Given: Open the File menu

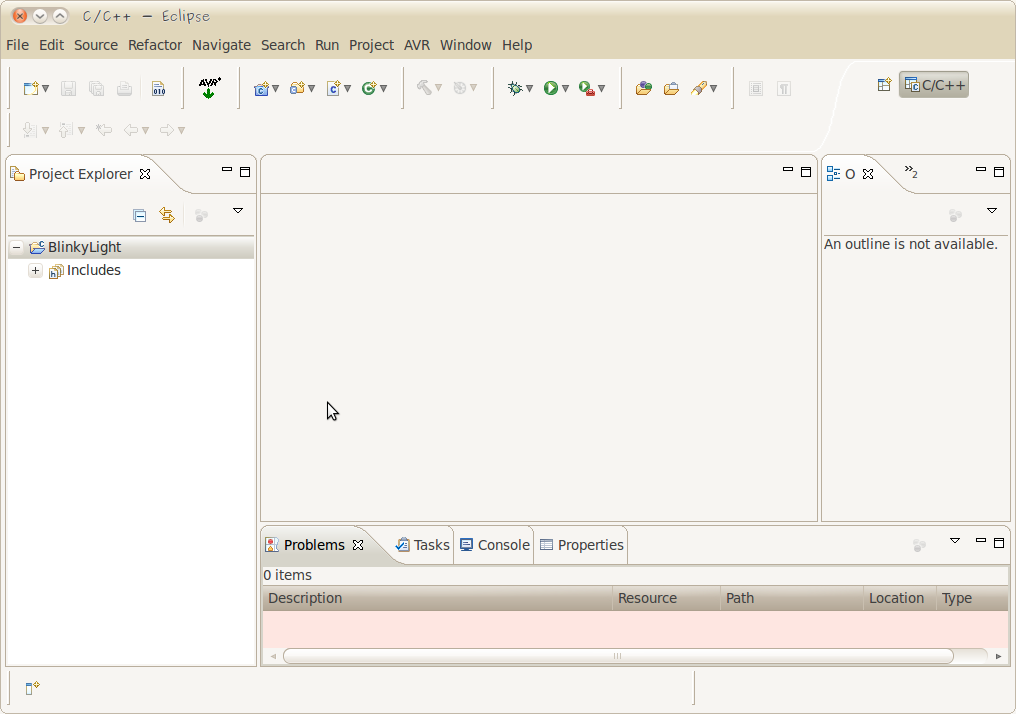Looking at the screenshot, I should pyautogui.click(x=17, y=45).
